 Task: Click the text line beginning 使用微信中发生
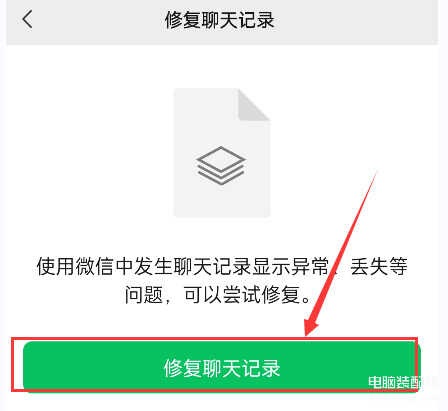click(x=222, y=267)
